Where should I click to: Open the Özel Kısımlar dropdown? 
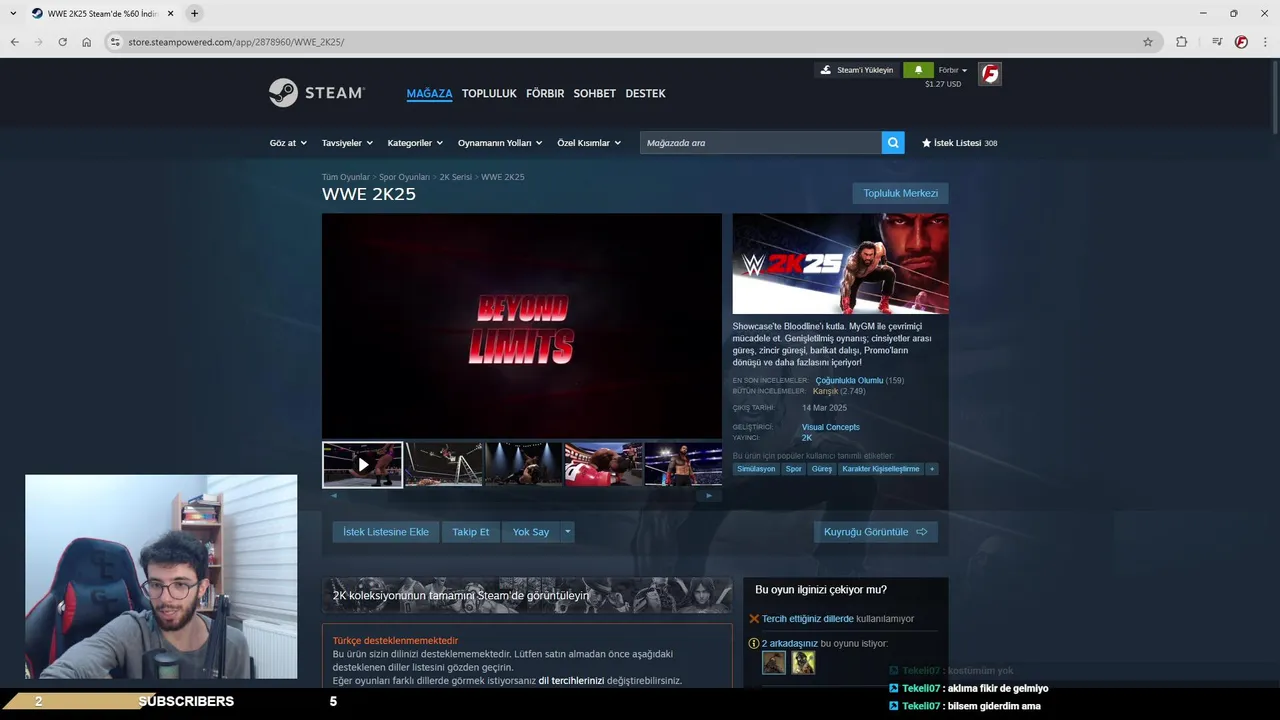pyautogui.click(x=589, y=143)
